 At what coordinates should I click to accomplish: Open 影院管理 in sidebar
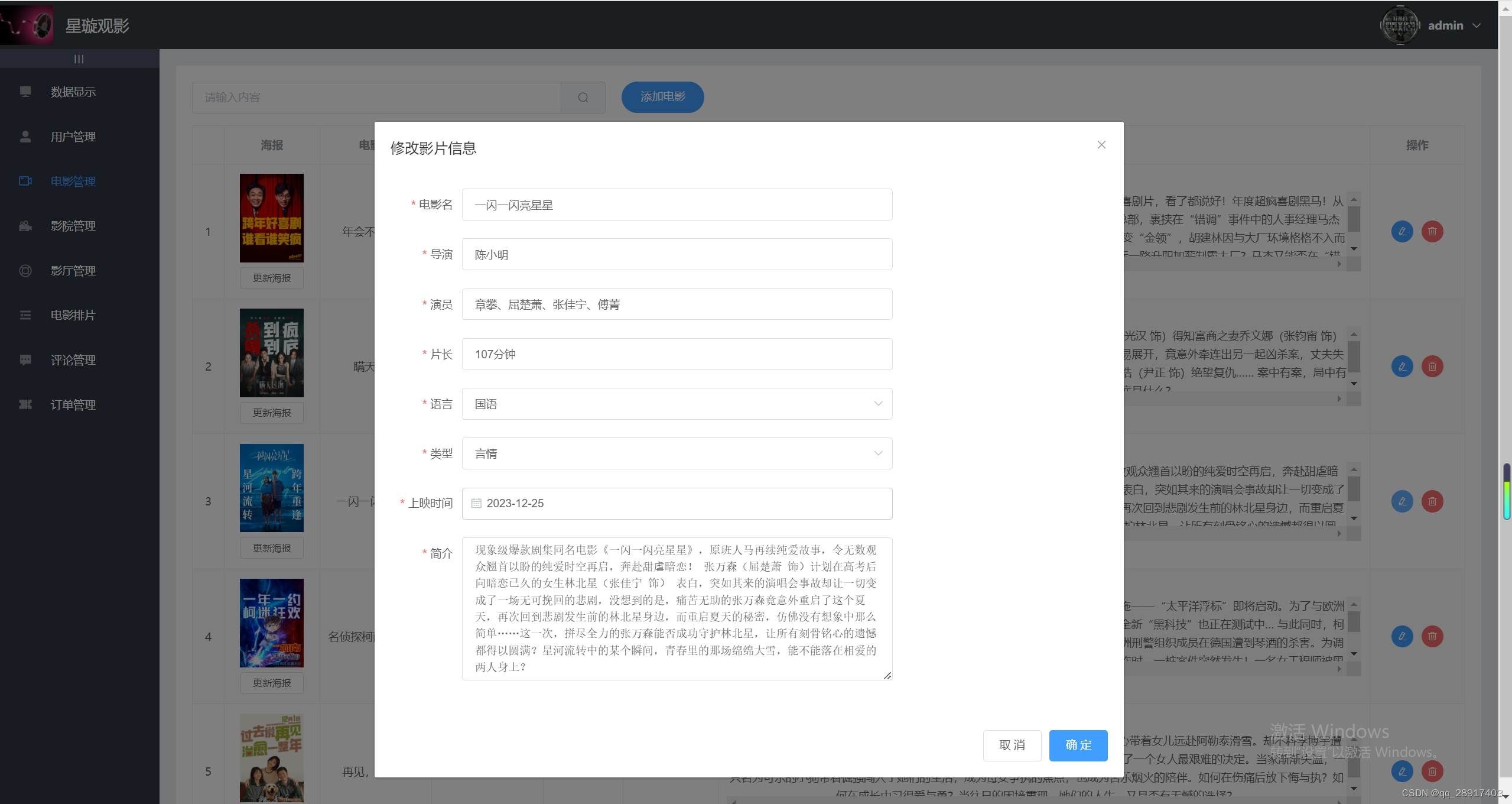click(x=73, y=226)
